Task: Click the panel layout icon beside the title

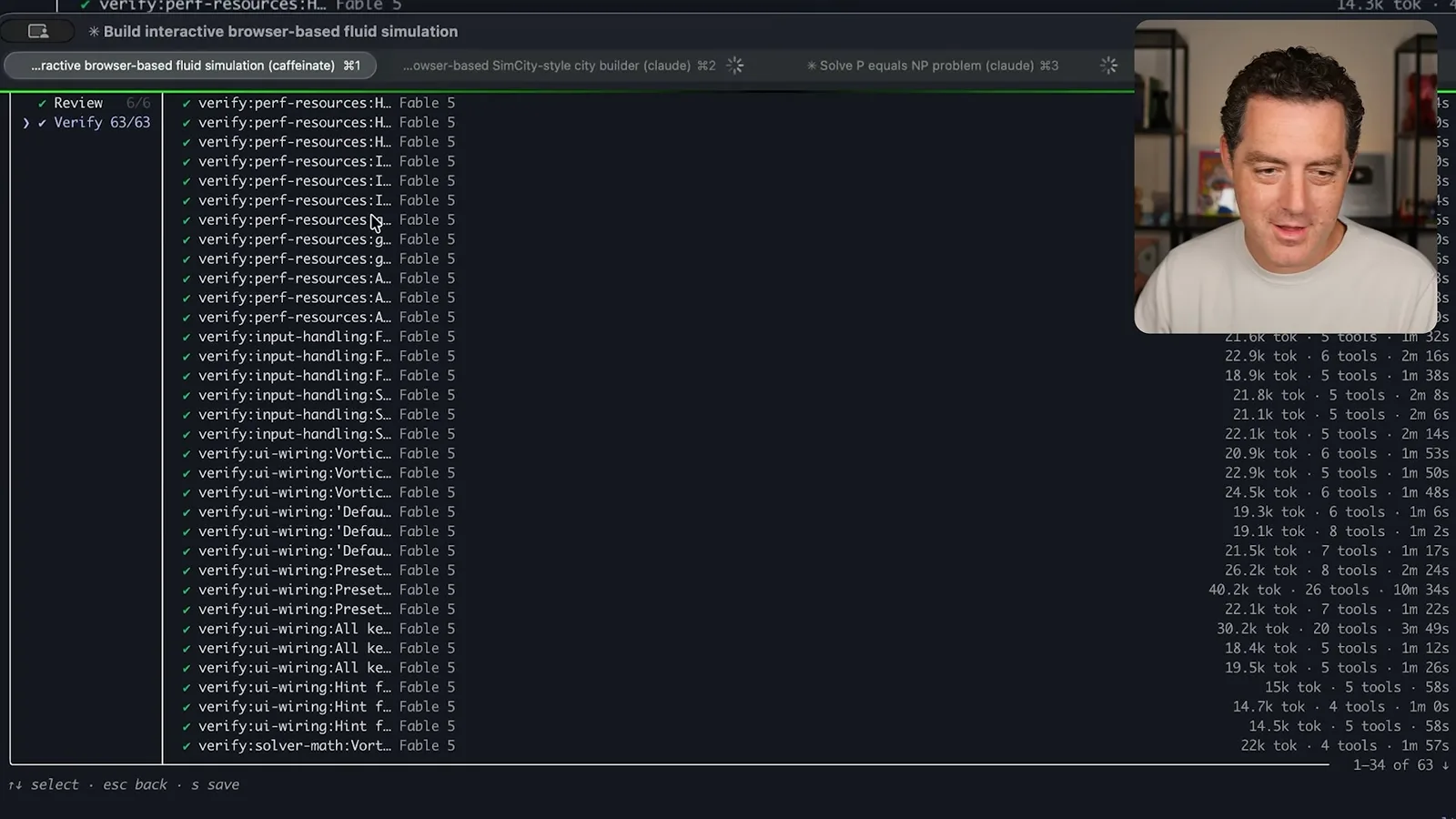Action: pyautogui.click(x=38, y=32)
